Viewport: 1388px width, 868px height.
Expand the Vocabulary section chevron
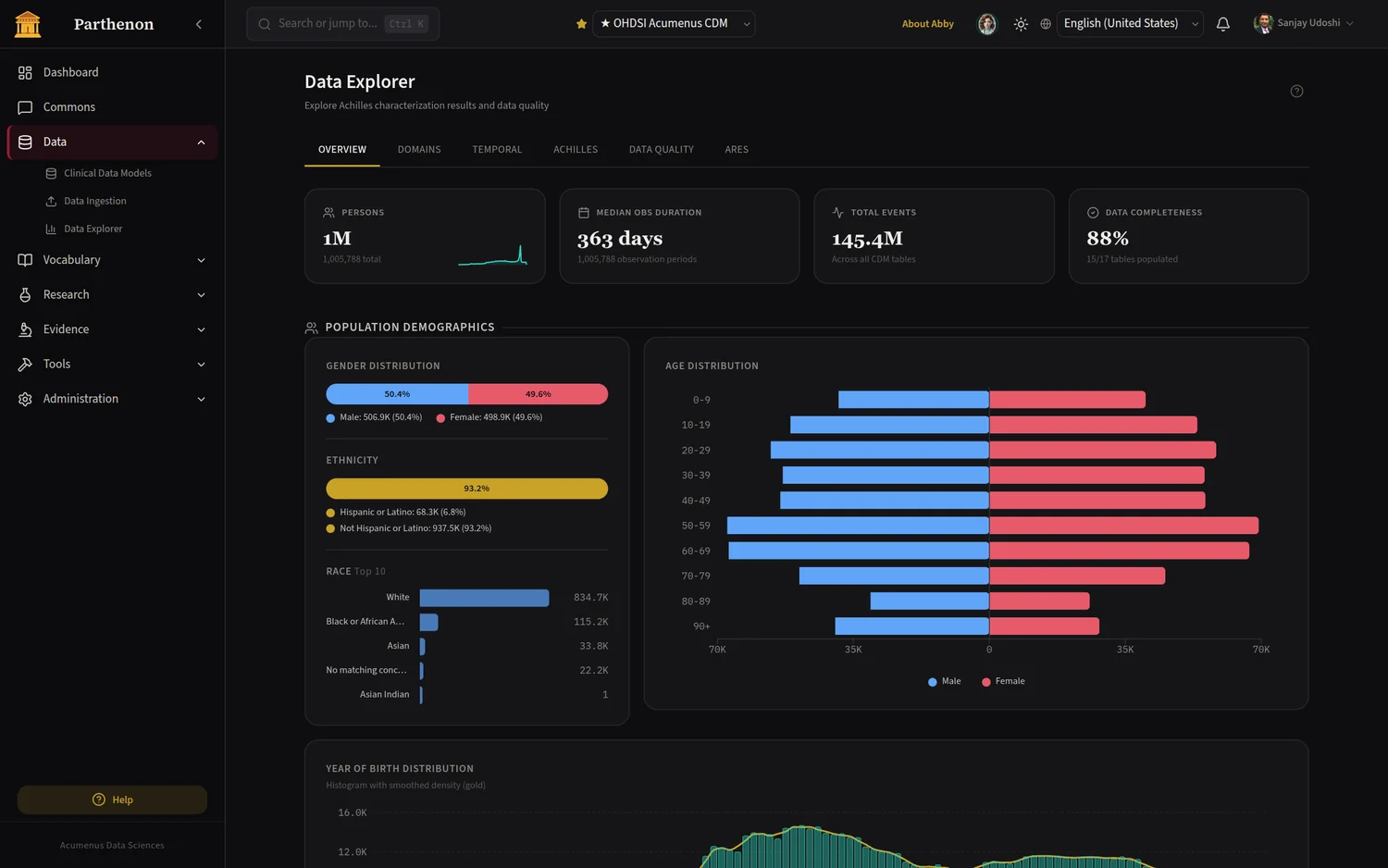[x=201, y=260]
